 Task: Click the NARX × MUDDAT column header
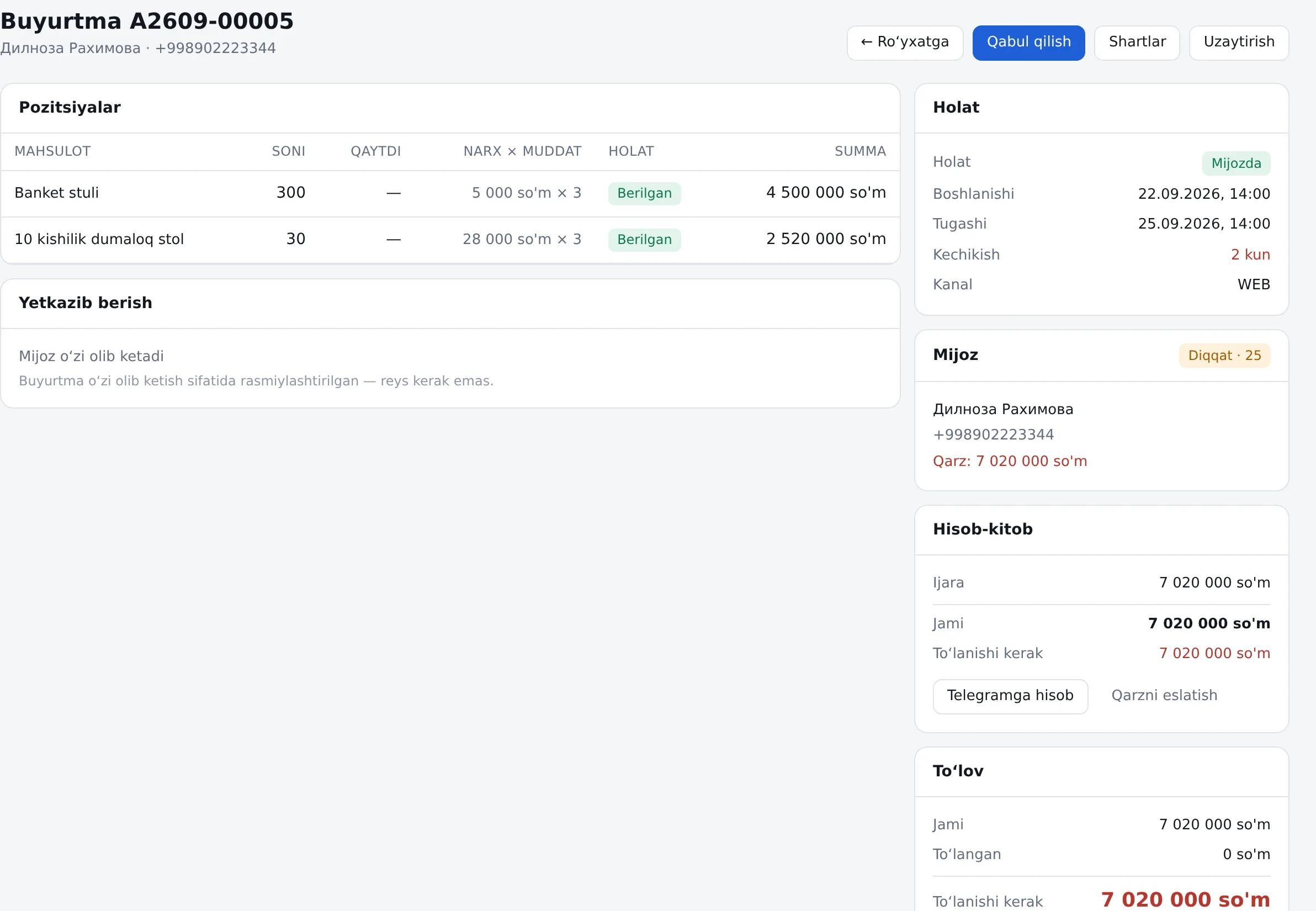coord(522,151)
